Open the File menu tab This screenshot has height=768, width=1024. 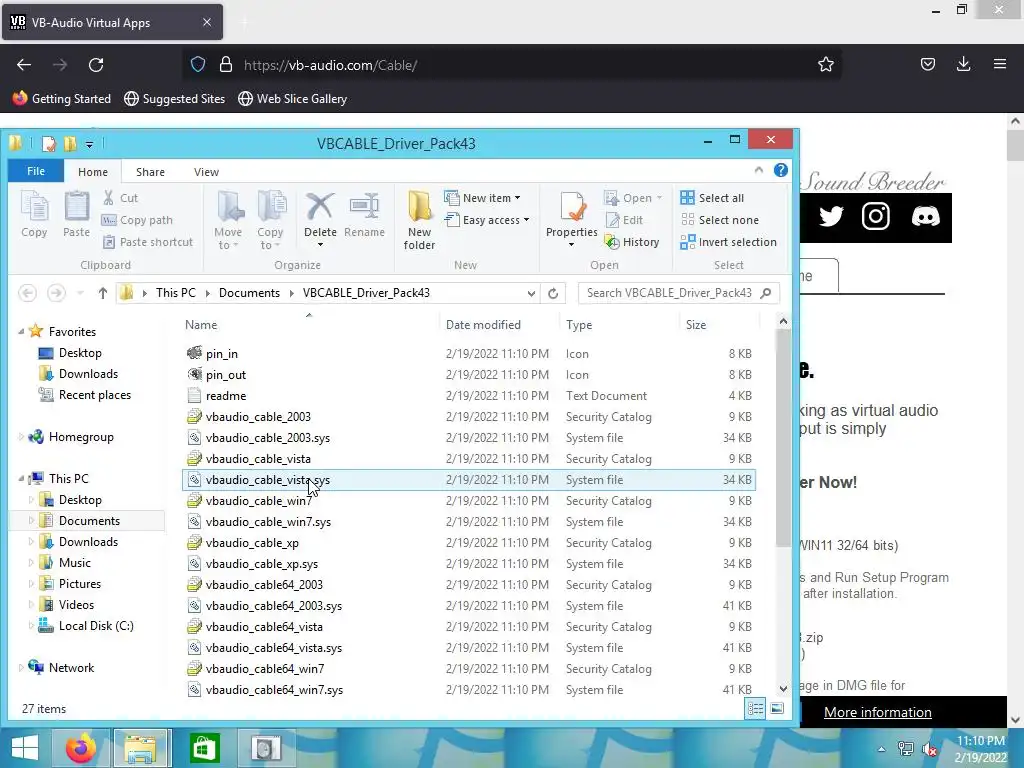[x=36, y=171]
